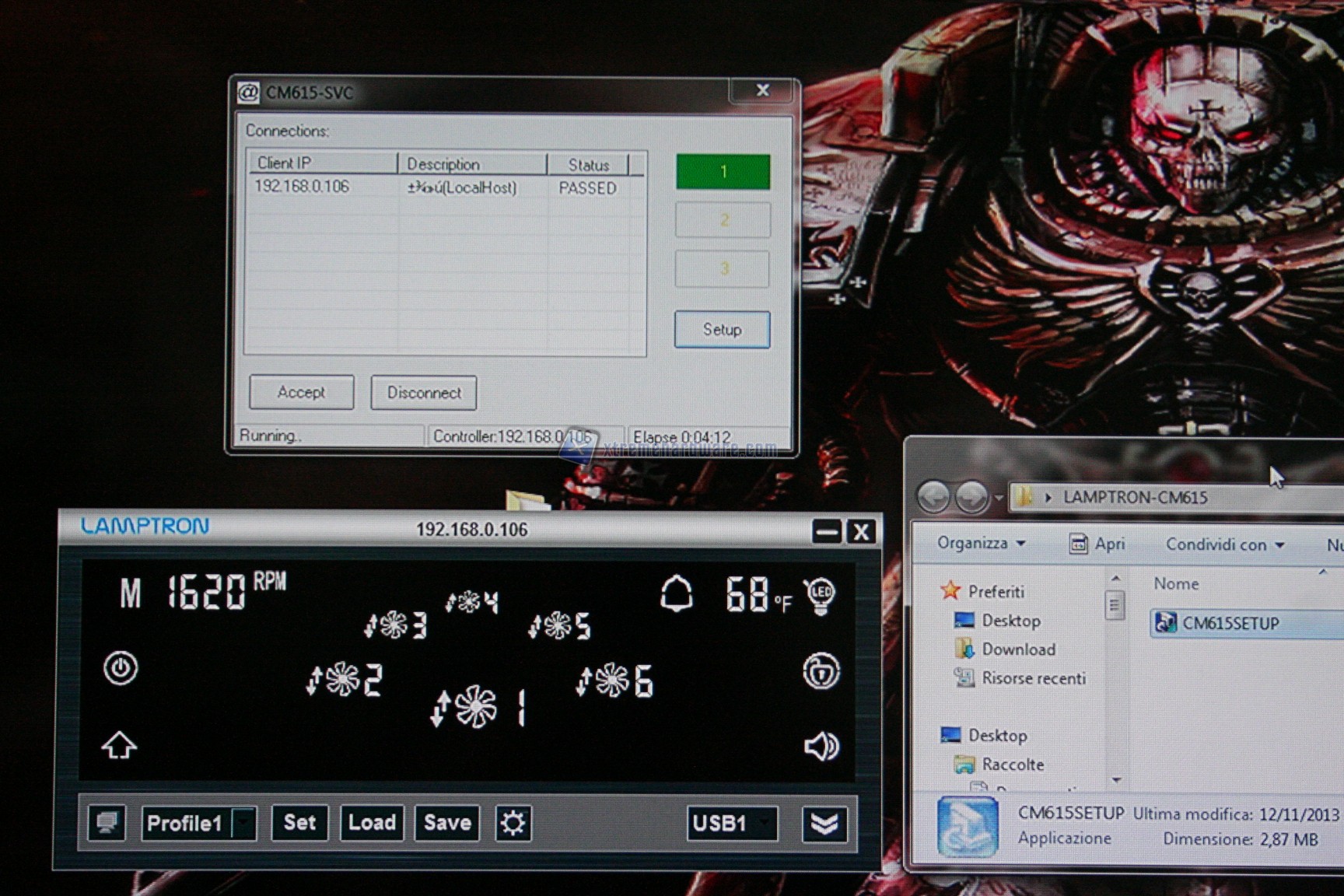The width and height of the screenshot is (1344, 896).
Task: Click the lock icon in Lamptron panel
Action: coord(821,671)
